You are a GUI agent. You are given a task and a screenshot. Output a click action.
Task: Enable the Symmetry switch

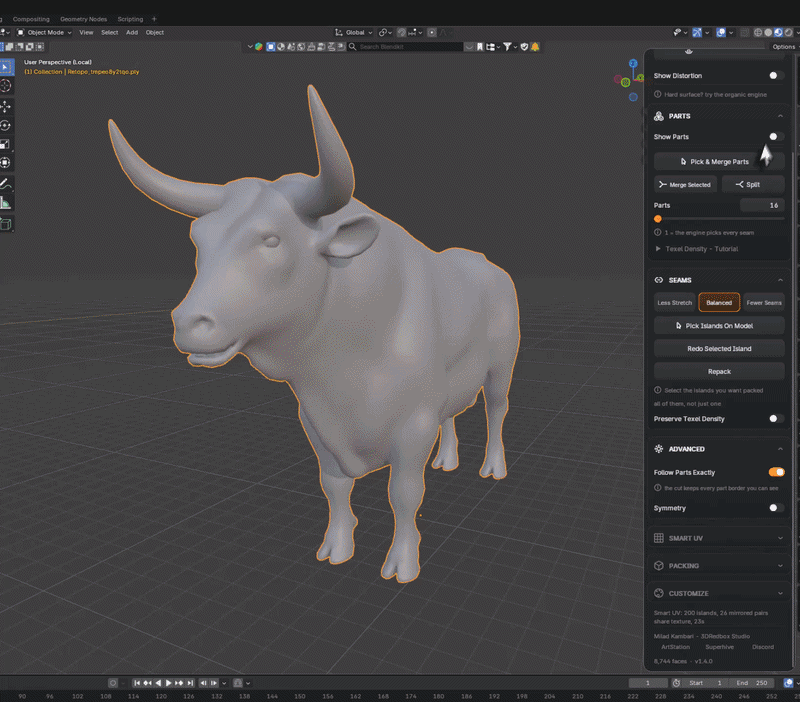click(776, 508)
